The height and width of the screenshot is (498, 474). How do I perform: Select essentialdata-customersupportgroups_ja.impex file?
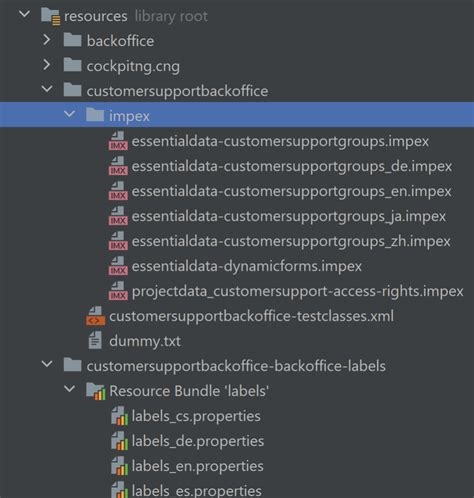click(x=289, y=216)
